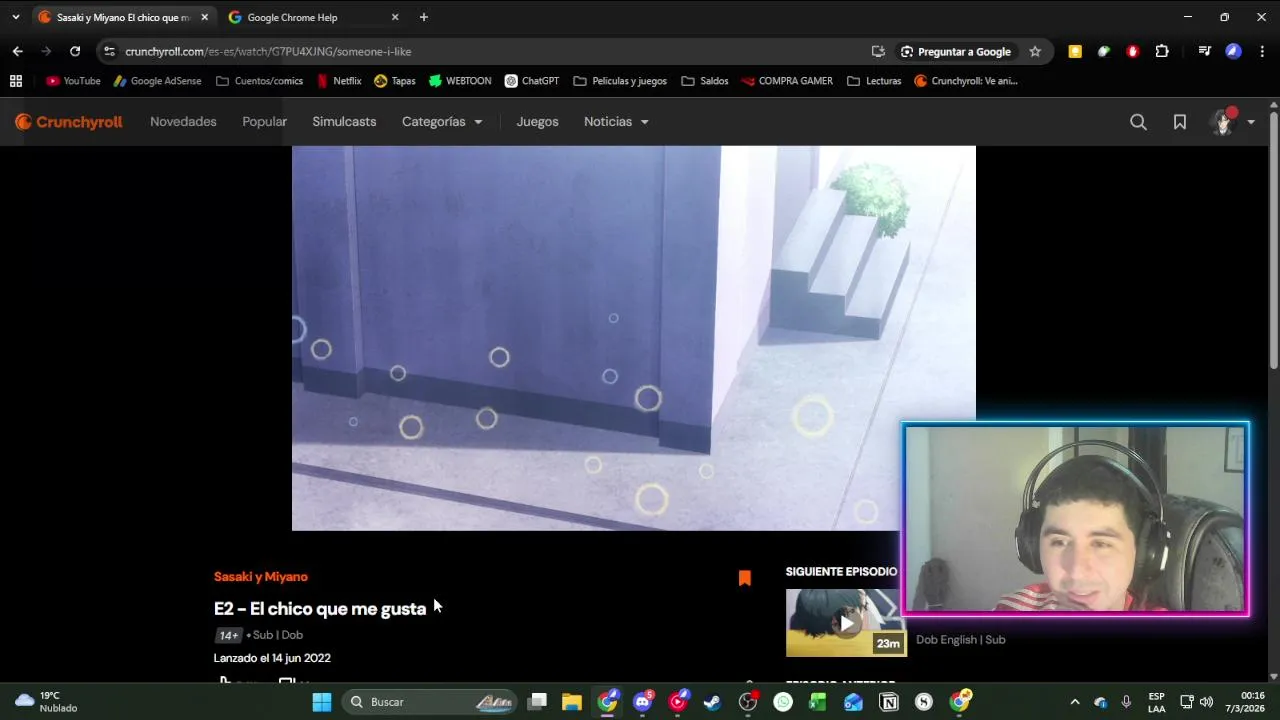Open the Crunchyroll: Ve ani... bookmark
Screen dimensions: 1280x720
tap(966, 81)
